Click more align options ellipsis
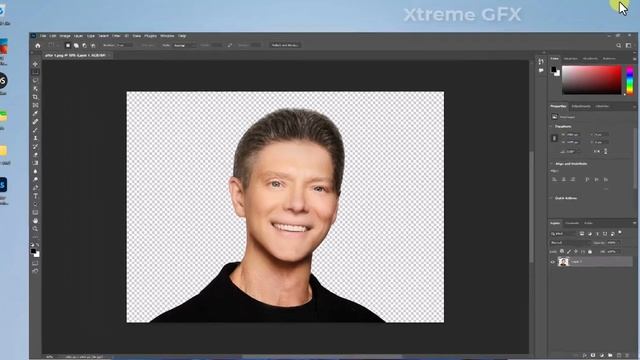The image size is (640, 360). click(x=606, y=189)
